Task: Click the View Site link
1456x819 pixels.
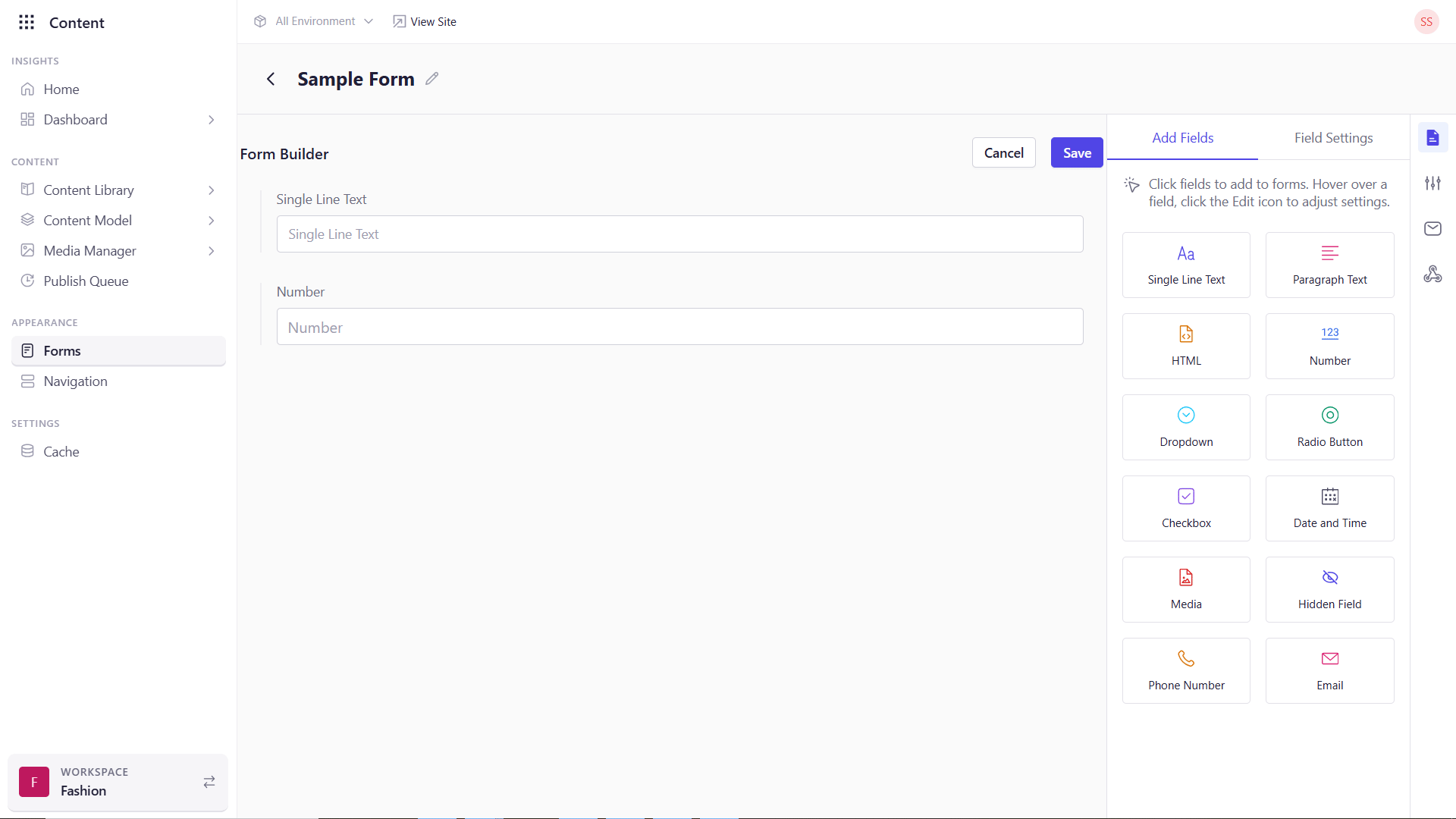Action: pyautogui.click(x=425, y=21)
